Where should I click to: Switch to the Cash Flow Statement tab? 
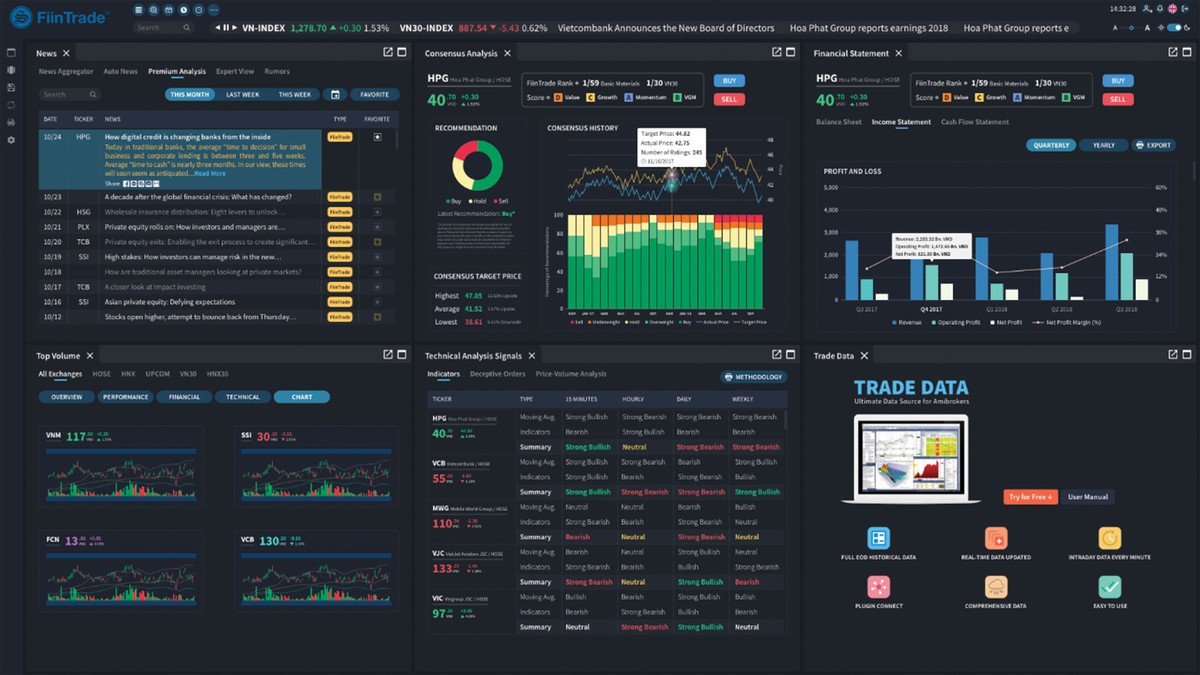pyautogui.click(x=974, y=122)
